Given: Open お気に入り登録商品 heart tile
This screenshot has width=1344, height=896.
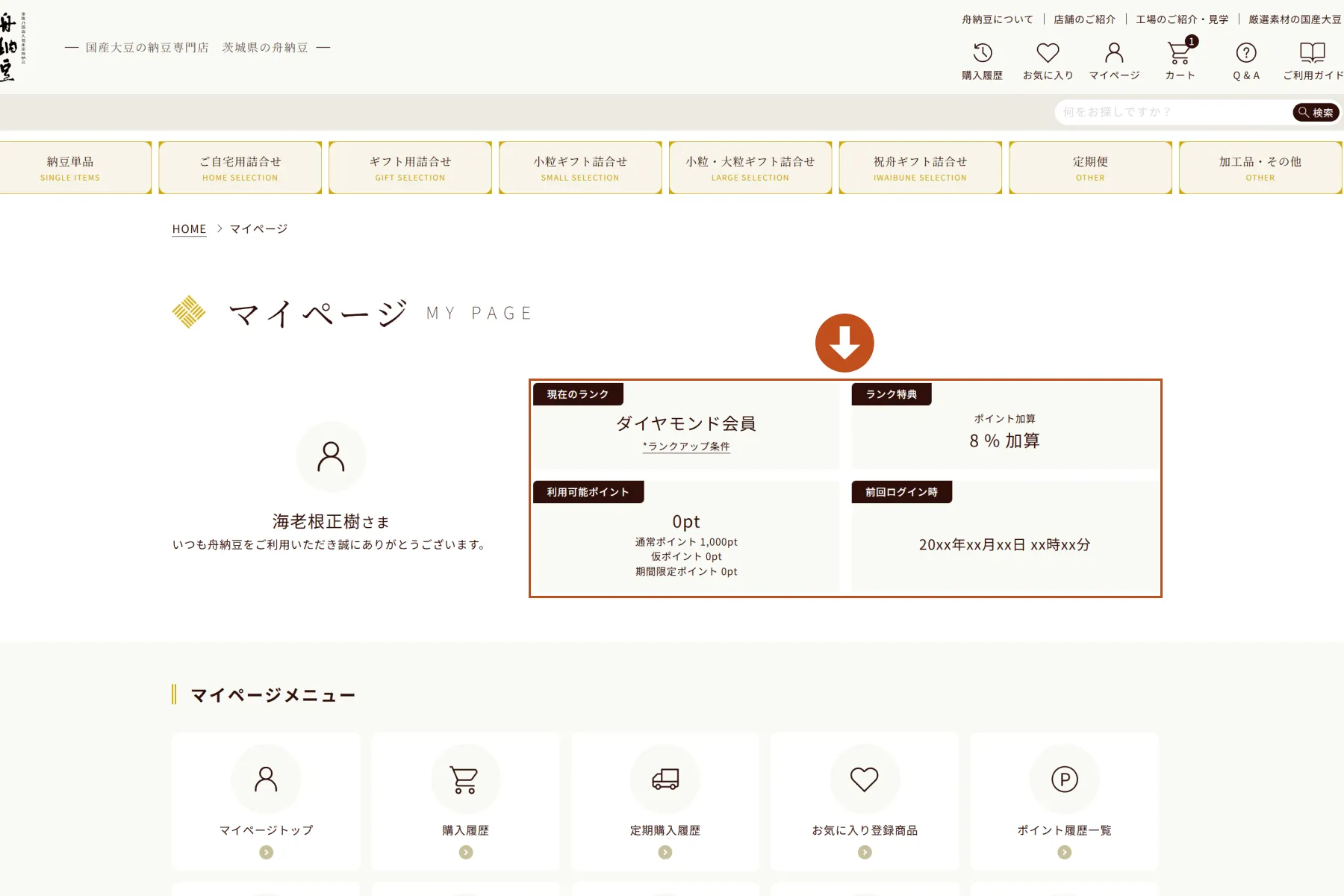Looking at the screenshot, I should click(865, 801).
